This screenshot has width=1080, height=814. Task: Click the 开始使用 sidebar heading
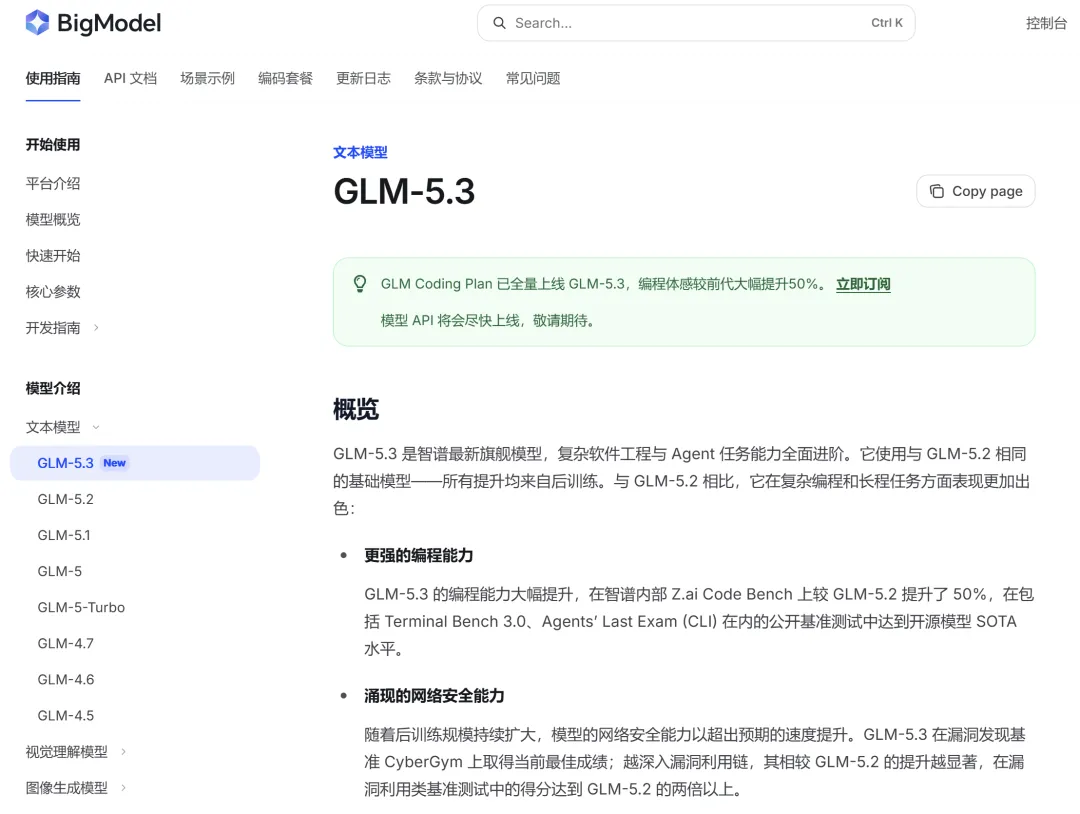click(53, 145)
